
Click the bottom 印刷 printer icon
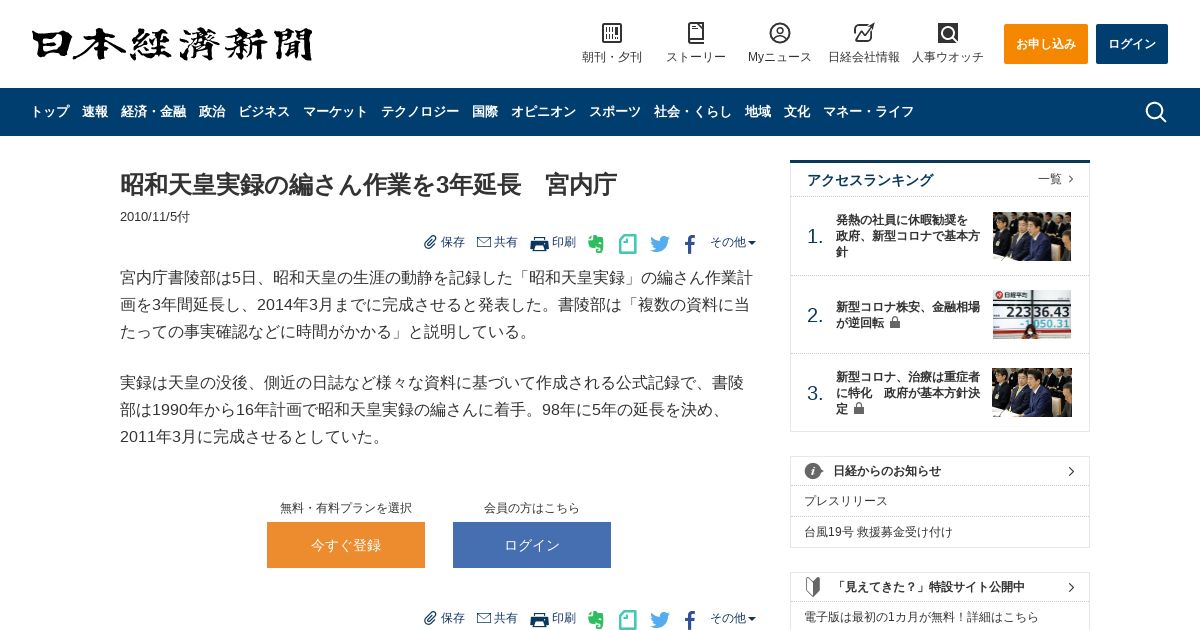pyautogui.click(x=539, y=619)
